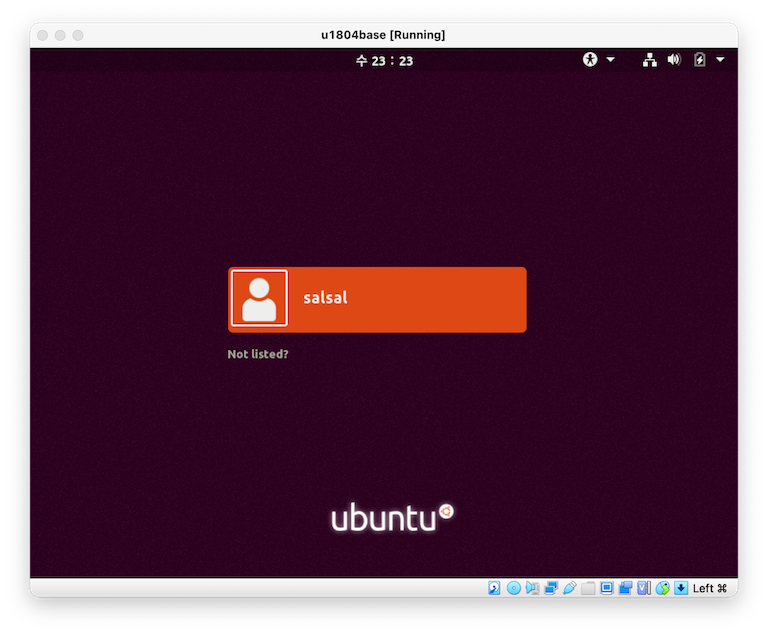Click the battery charging icon in top bar
Viewport: 768px width, 634px height.
(x=700, y=60)
